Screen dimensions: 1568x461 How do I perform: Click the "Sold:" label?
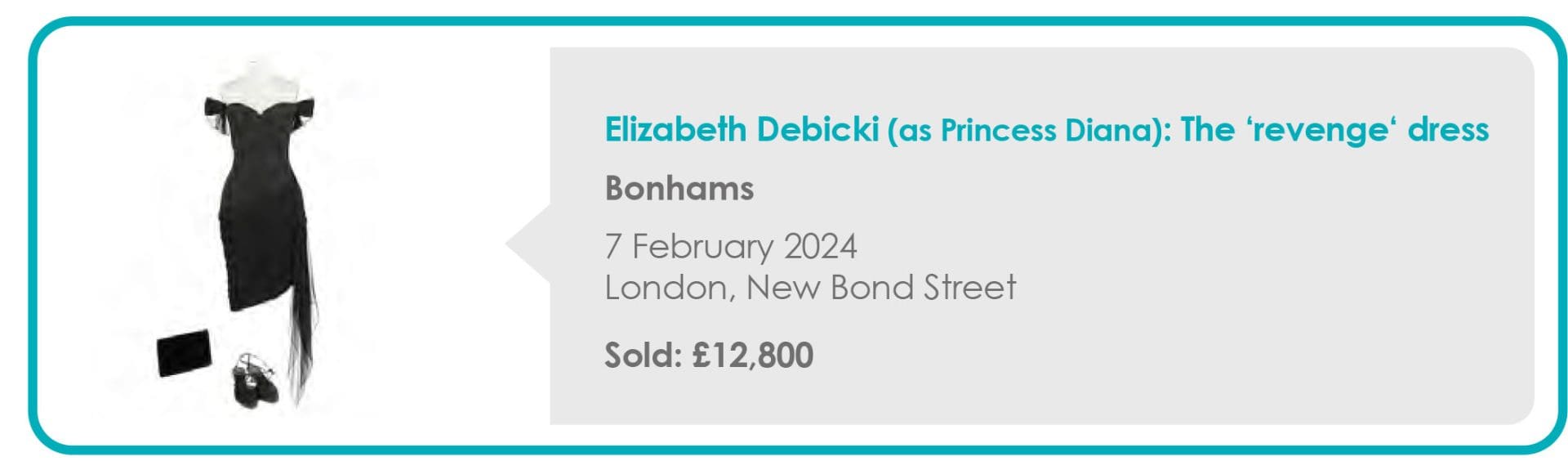coord(643,356)
